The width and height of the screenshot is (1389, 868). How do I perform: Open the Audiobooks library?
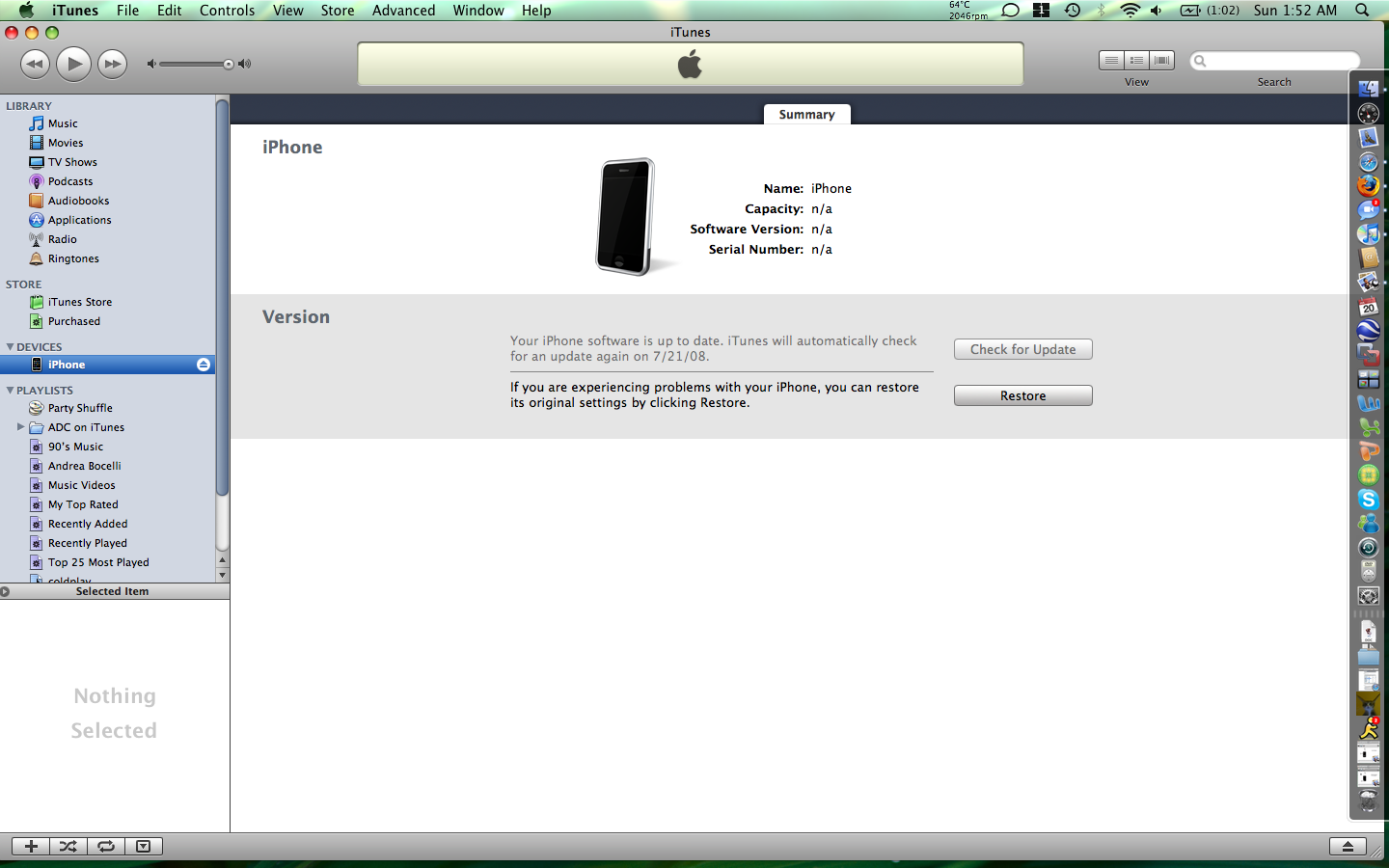click(x=78, y=201)
